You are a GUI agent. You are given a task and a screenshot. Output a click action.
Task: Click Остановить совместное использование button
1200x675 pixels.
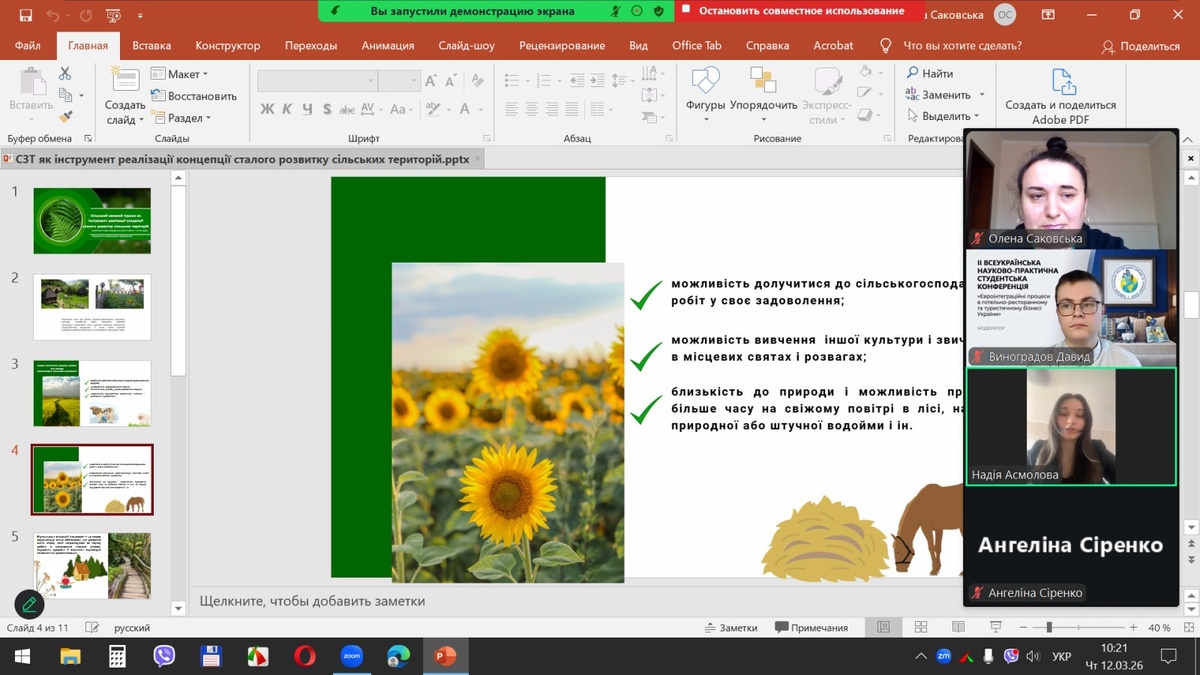(x=801, y=11)
